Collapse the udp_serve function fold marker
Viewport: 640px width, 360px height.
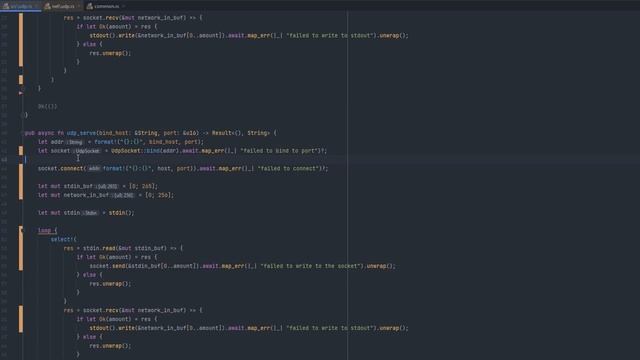click(22, 133)
